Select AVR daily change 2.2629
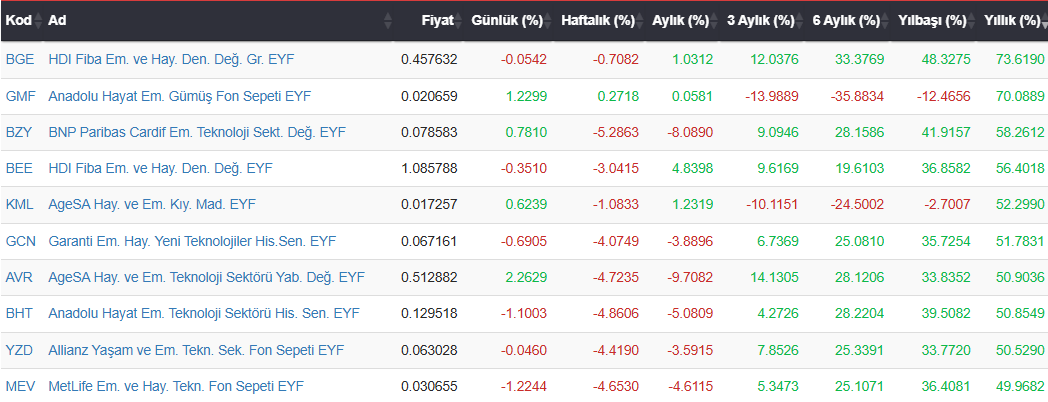The width and height of the screenshot is (1048, 402). [x=528, y=278]
